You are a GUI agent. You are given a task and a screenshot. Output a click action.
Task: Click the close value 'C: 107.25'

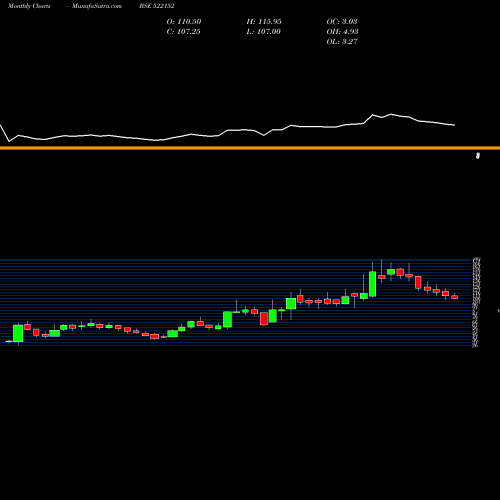(183, 32)
